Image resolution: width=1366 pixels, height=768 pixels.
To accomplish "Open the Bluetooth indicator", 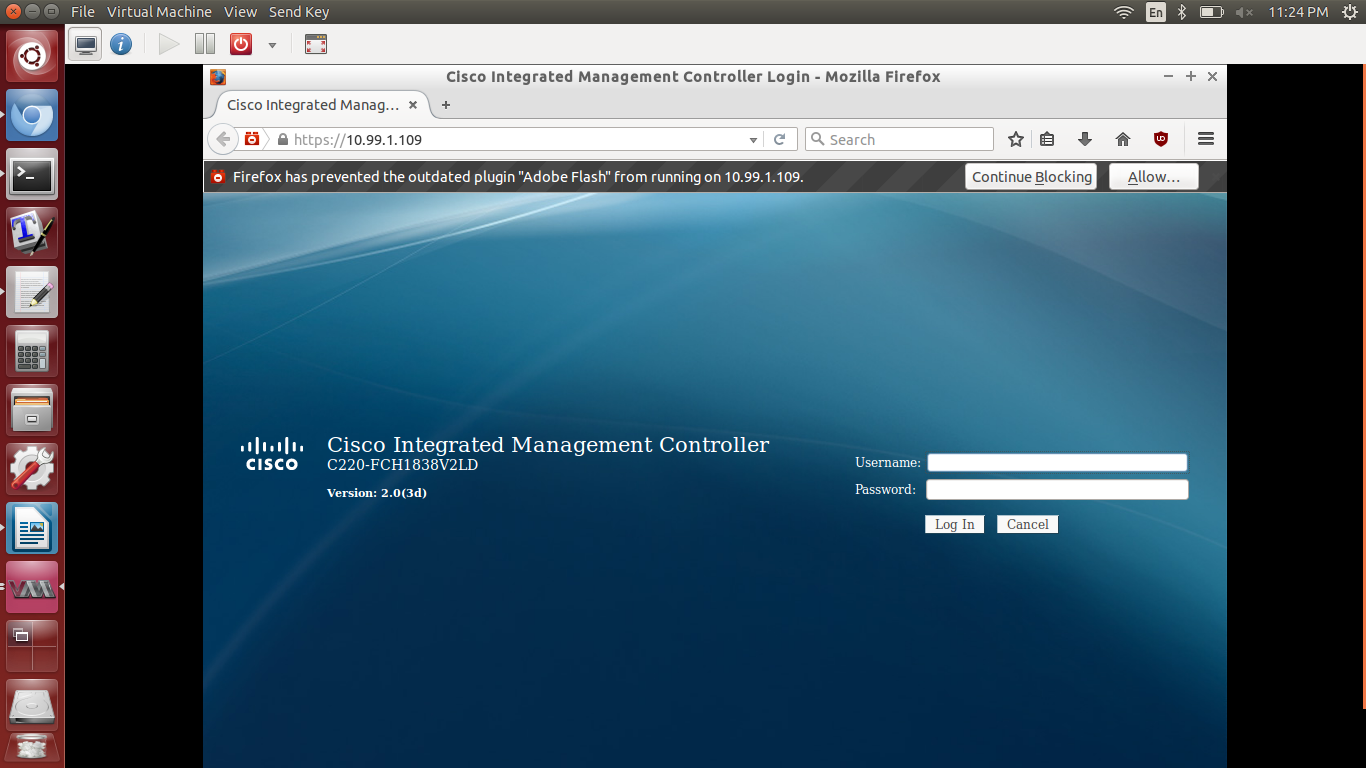I will click(1182, 12).
